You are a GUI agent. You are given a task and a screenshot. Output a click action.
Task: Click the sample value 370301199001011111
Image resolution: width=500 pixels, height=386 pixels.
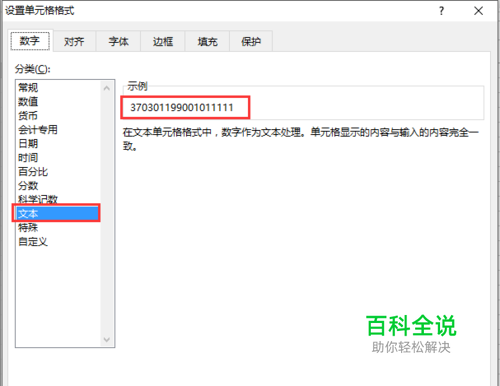(x=182, y=108)
